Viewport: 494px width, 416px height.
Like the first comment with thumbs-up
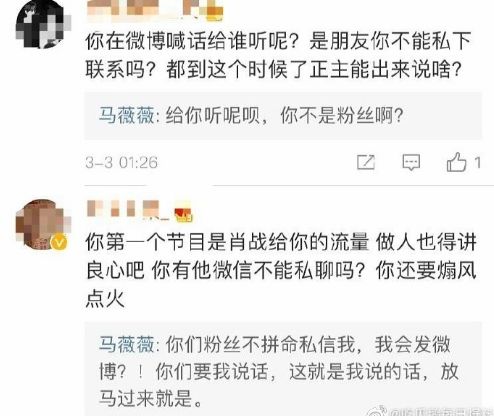pos(456,162)
